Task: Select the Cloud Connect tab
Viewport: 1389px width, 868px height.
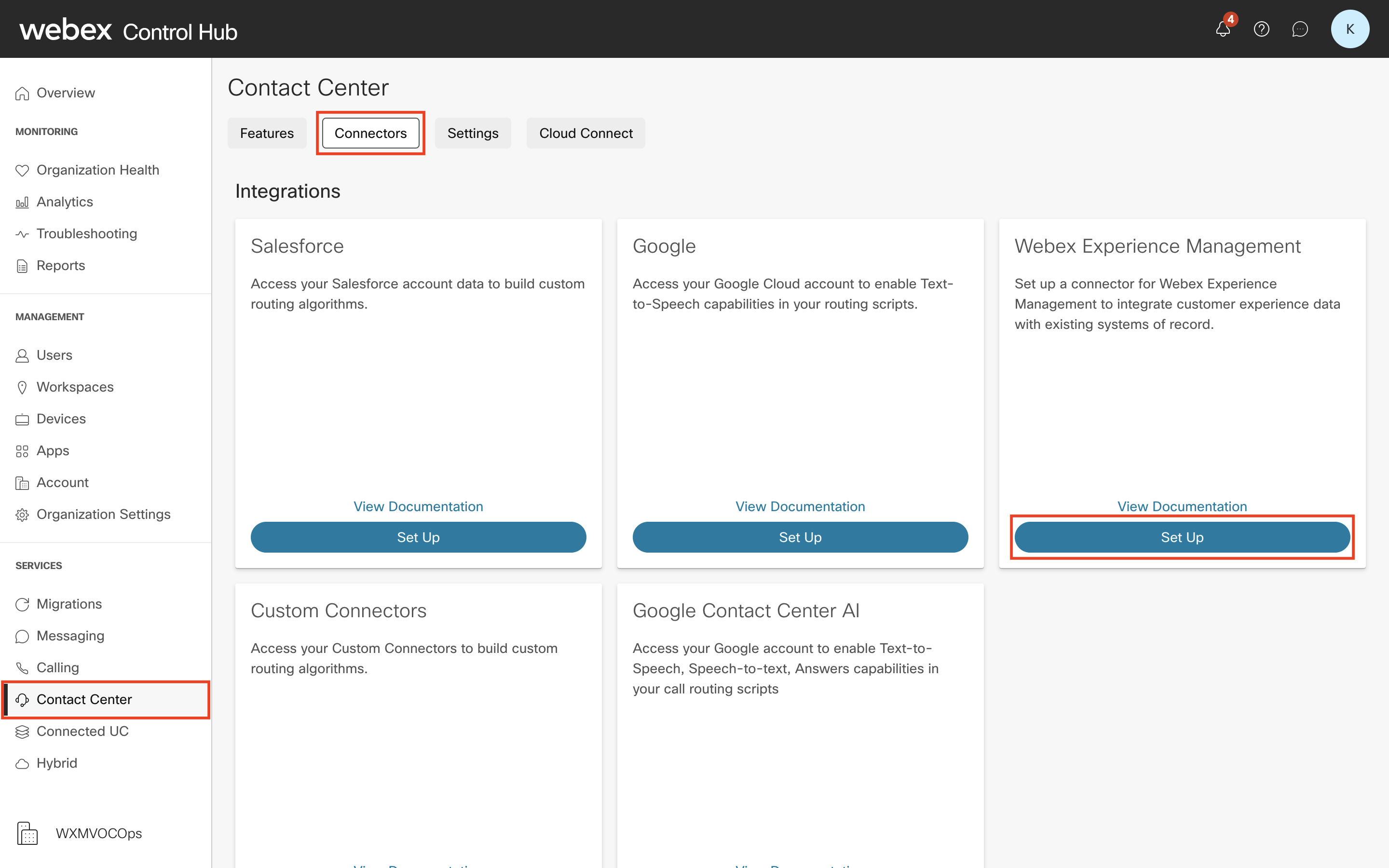Action: click(x=586, y=132)
